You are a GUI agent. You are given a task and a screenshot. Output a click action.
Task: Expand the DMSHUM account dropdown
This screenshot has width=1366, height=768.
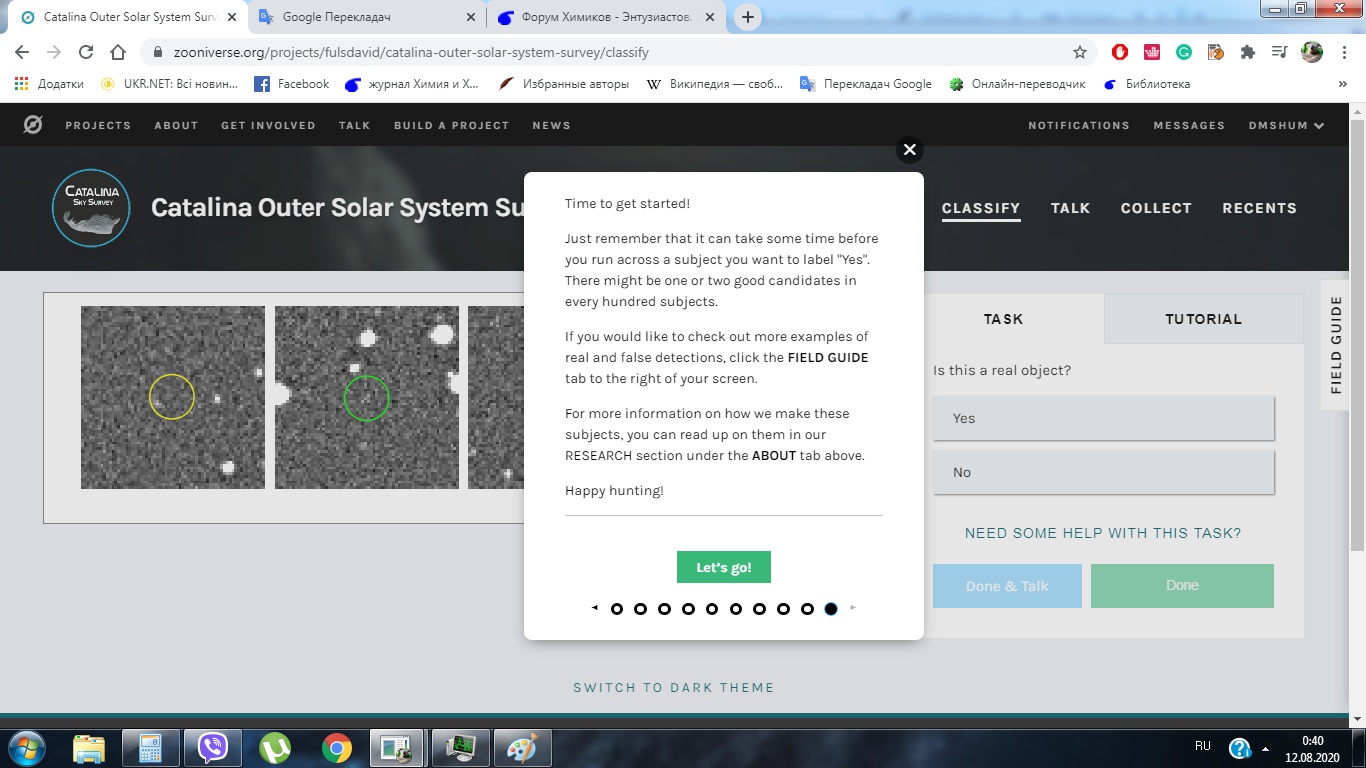pos(1286,125)
